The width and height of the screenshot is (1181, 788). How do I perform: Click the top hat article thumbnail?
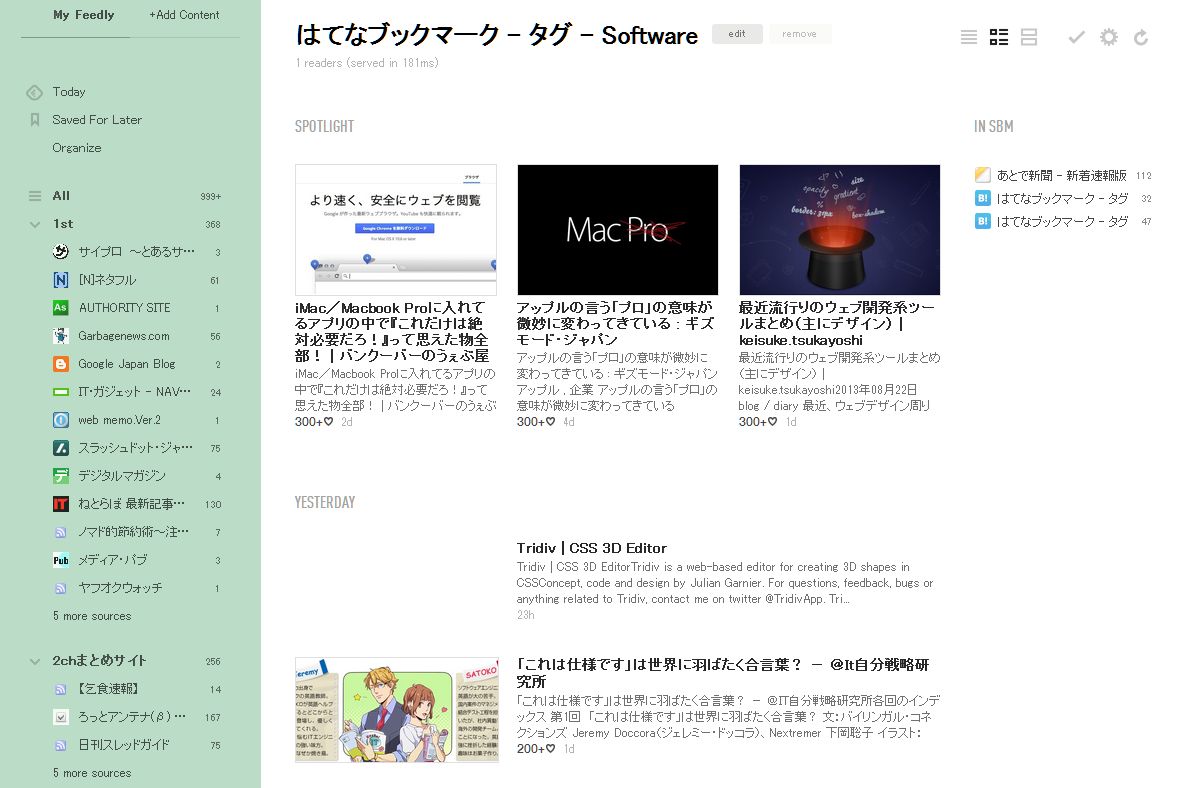[840, 230]
